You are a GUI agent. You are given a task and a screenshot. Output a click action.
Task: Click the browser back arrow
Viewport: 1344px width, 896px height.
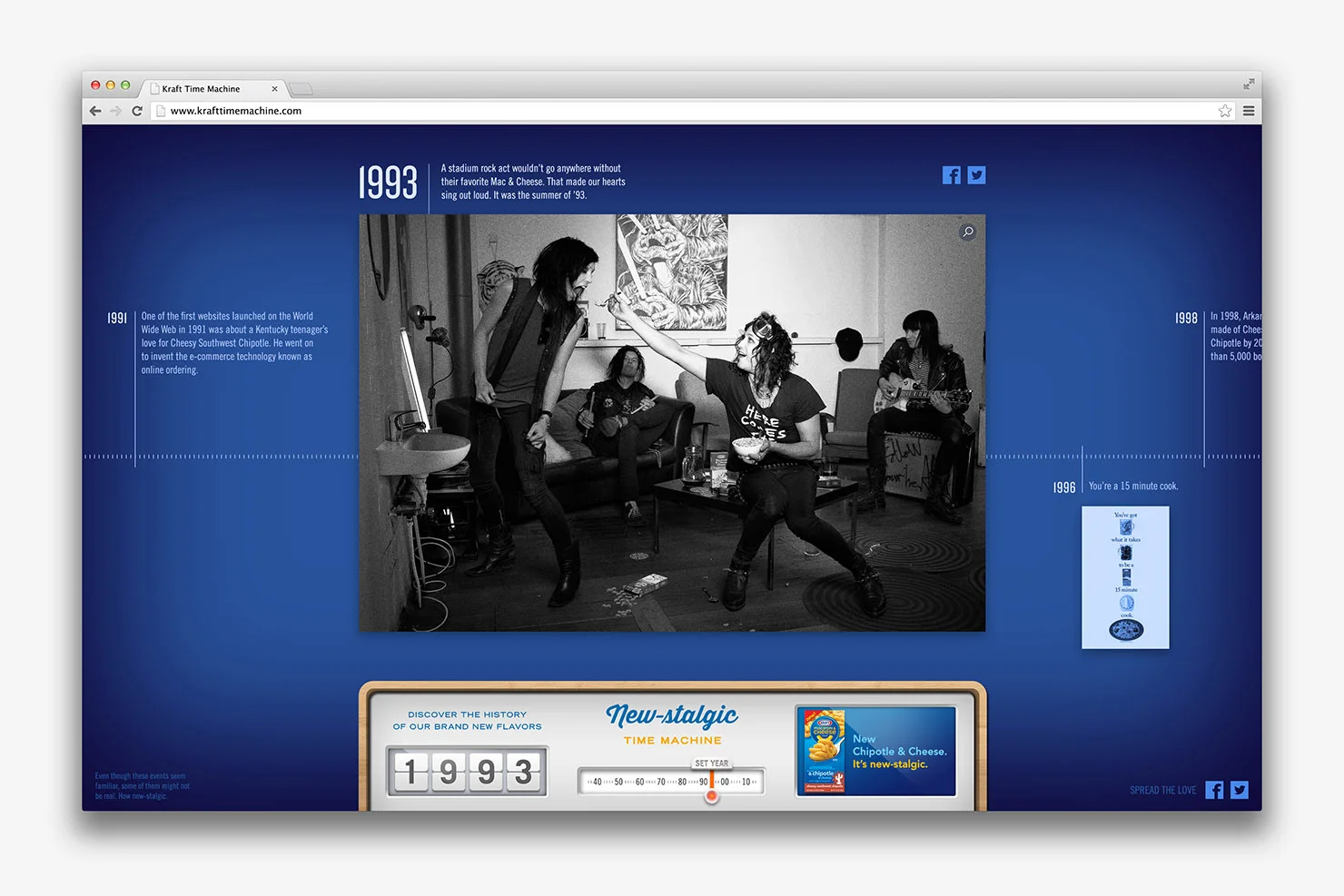(95, 111)
